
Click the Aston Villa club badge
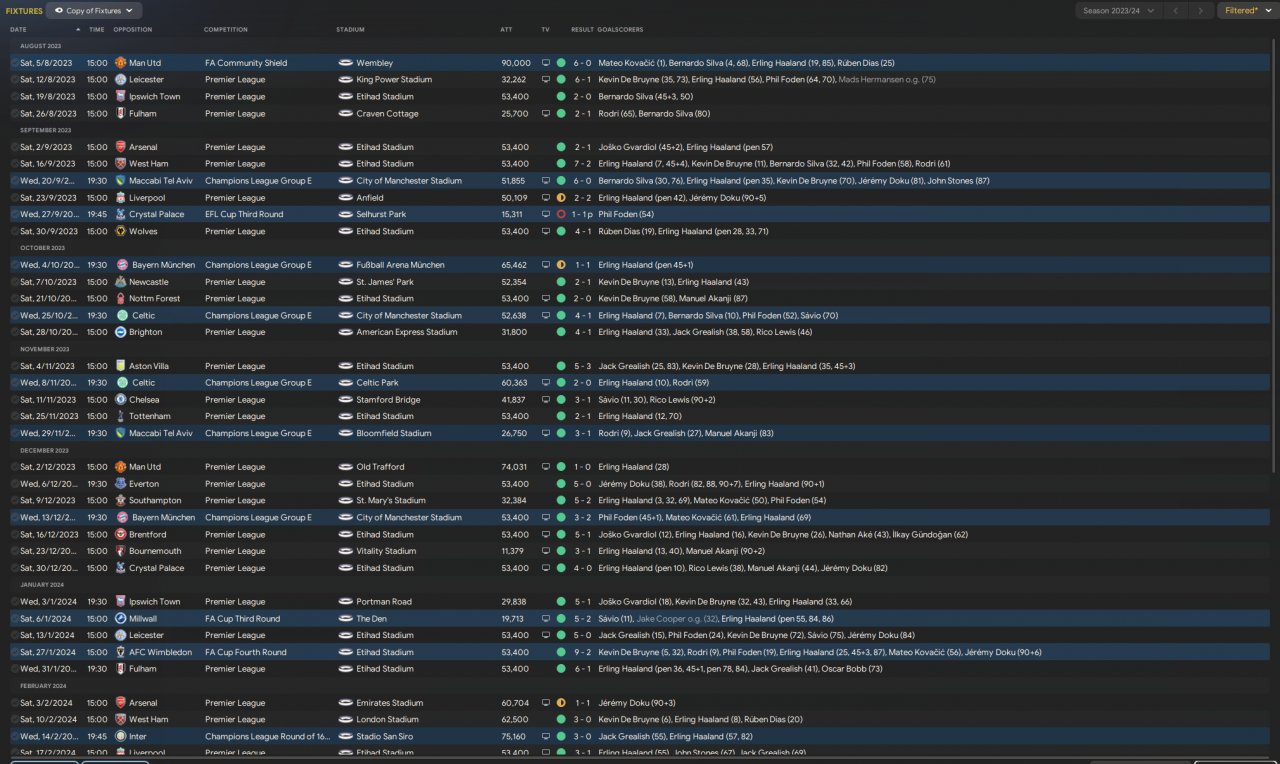[120, 366]
